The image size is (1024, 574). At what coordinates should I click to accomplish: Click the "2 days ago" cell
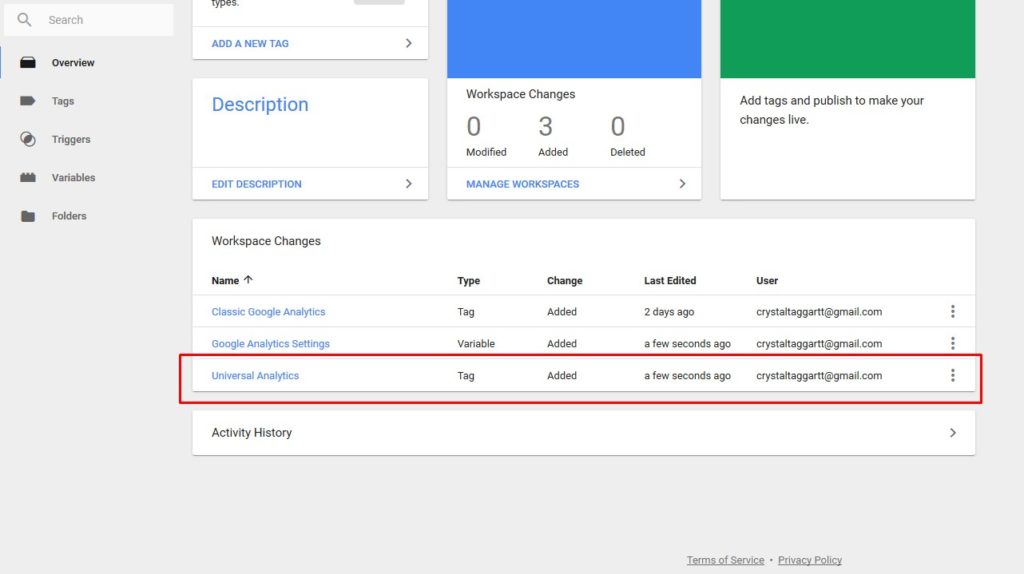[669, 312]
